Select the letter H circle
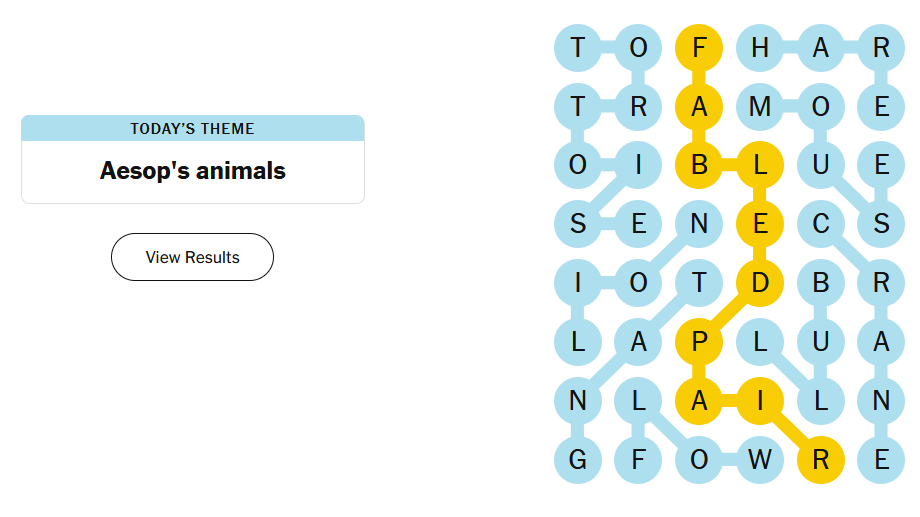This screenshot has width=920, height=517. pyautogui.click(x=760, y=47)
